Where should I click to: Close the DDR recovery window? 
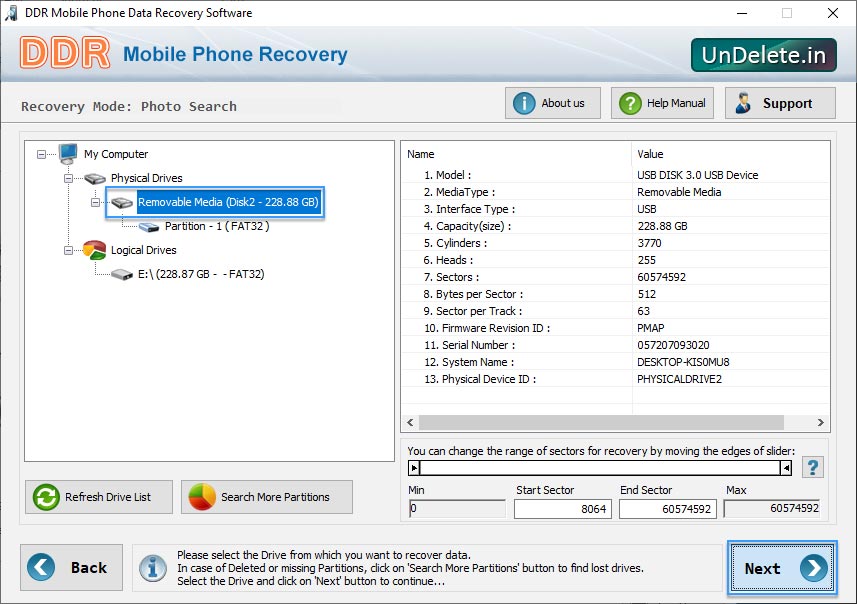[x=832, y=13]
